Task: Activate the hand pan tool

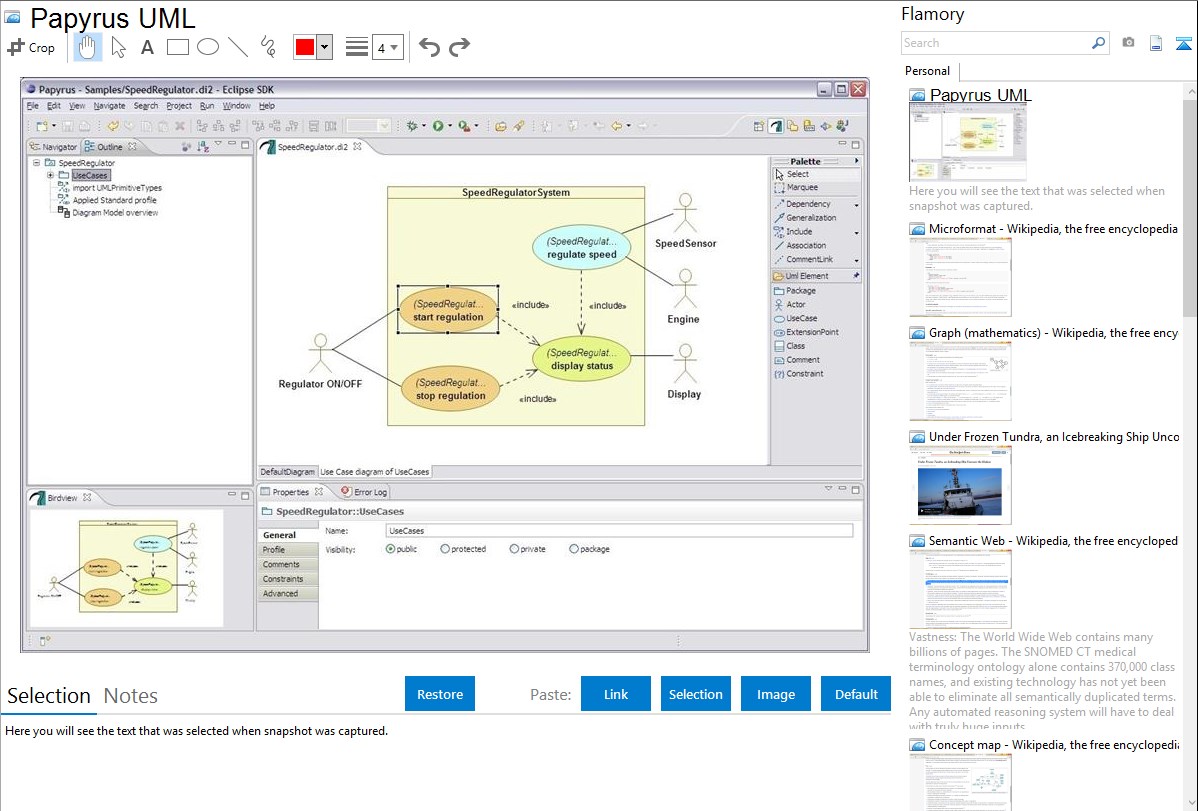Action: coord(87,47)
